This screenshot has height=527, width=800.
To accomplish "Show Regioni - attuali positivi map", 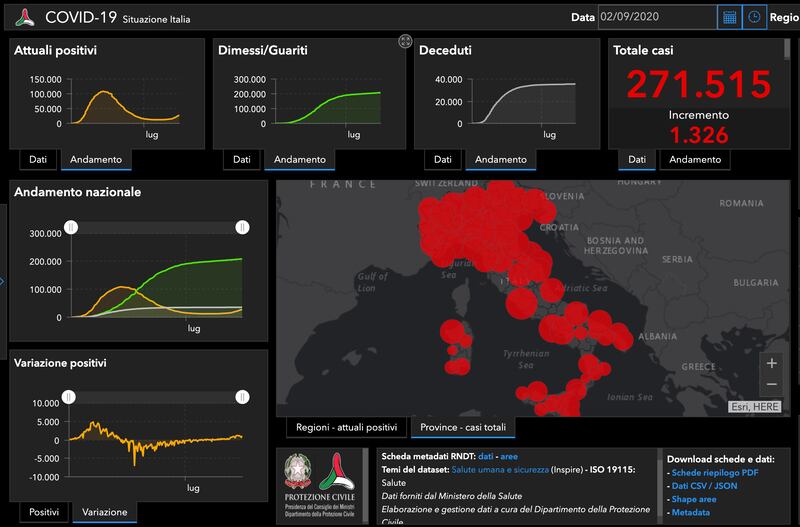I will tap(346, 427).
